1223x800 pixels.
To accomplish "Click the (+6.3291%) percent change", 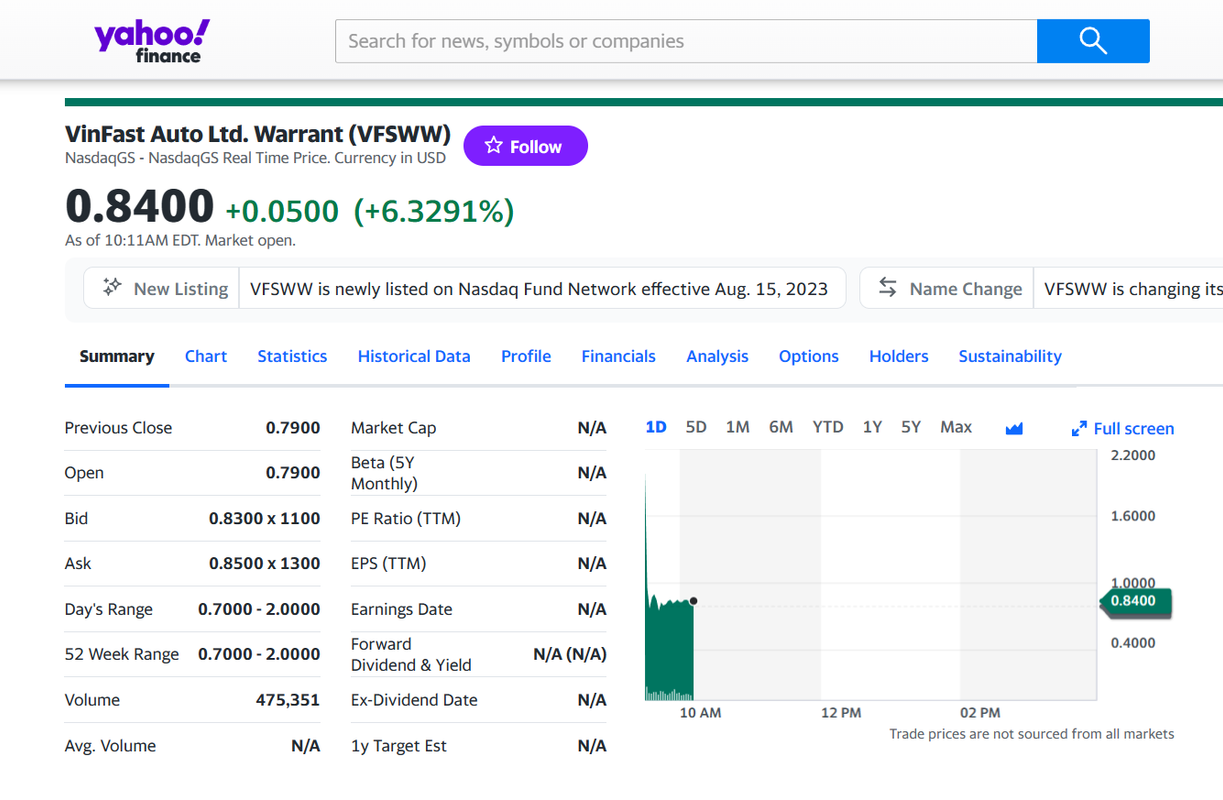I will 434,211.
